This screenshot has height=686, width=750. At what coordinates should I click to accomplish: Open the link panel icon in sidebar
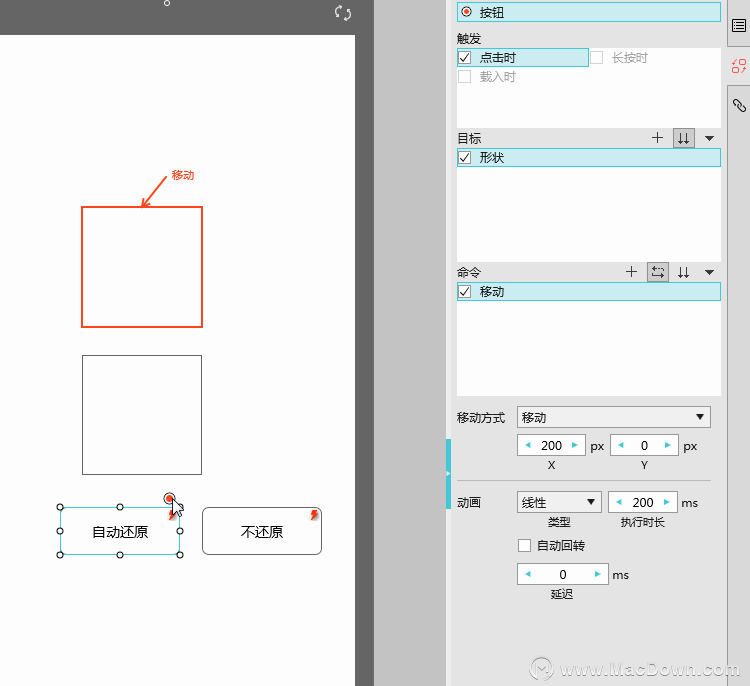click(x=739, y=105)
